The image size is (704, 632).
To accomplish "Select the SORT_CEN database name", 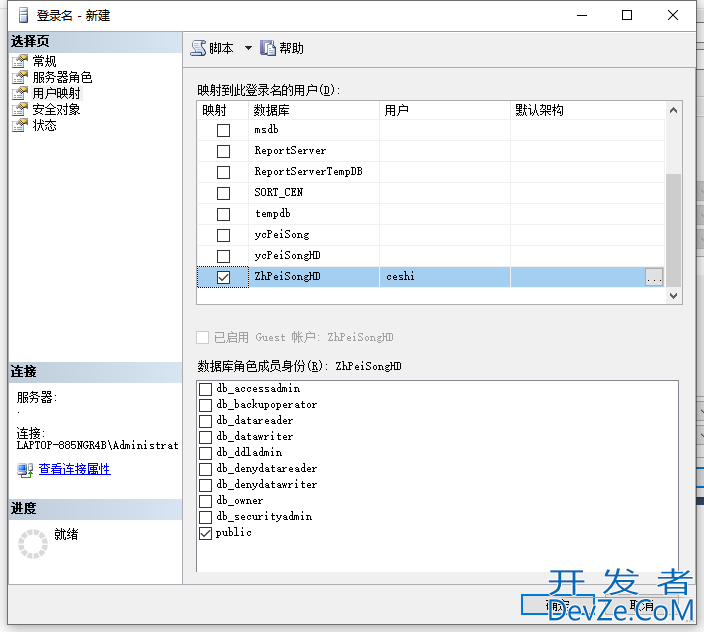I will pyautogui.click(x=279, y=193).
